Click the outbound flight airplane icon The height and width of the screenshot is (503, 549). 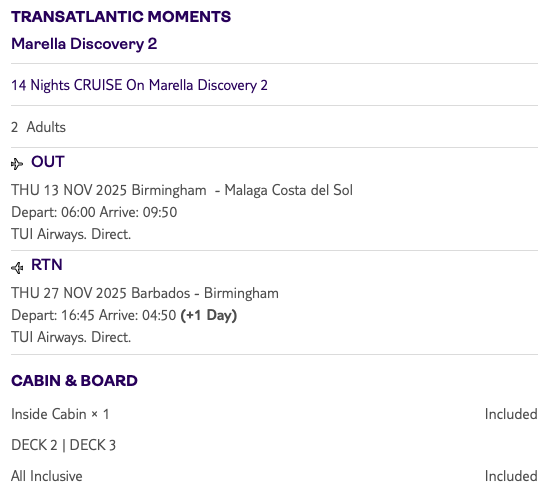[17, 163]
